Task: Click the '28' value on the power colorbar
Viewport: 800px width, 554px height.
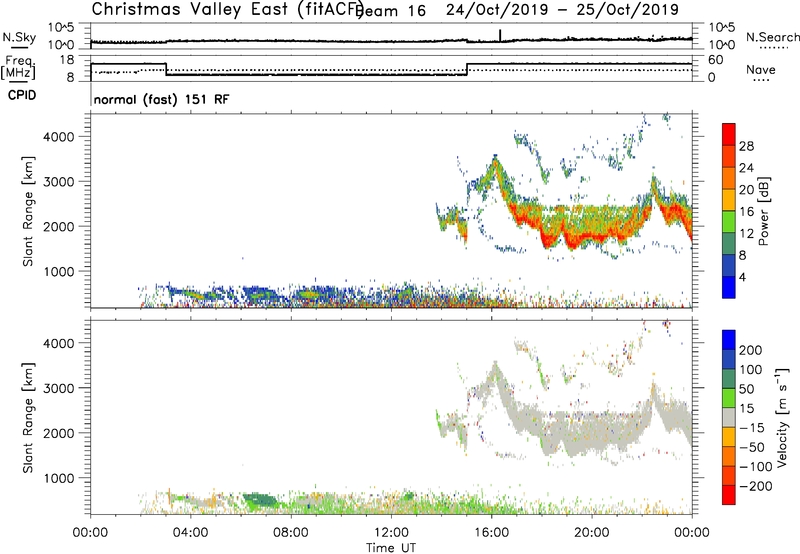Action: [746, 146]
